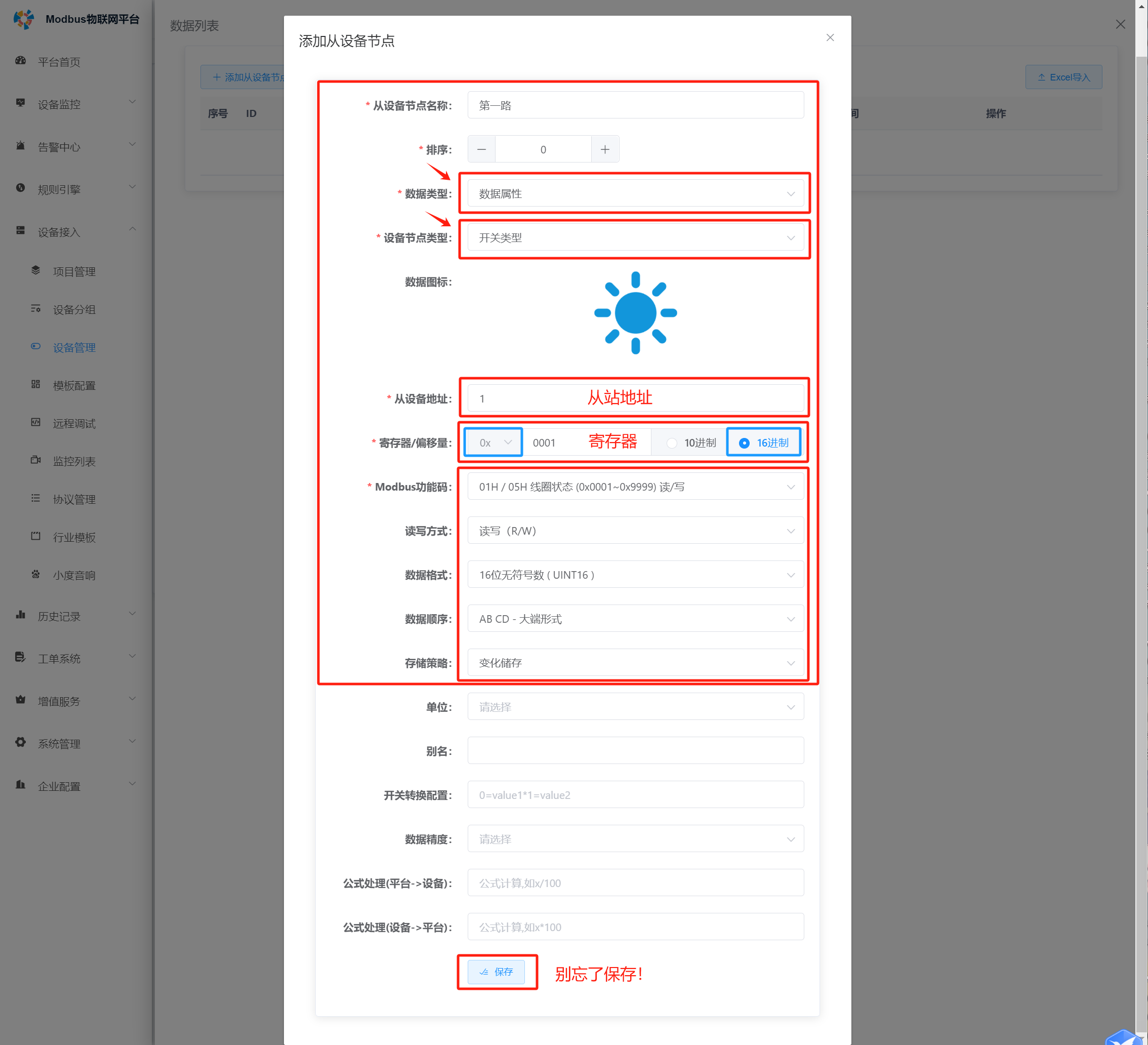Open the 数据类型 dropdown
Viewport: 1148px width, 1045px height.
[635, 193]
